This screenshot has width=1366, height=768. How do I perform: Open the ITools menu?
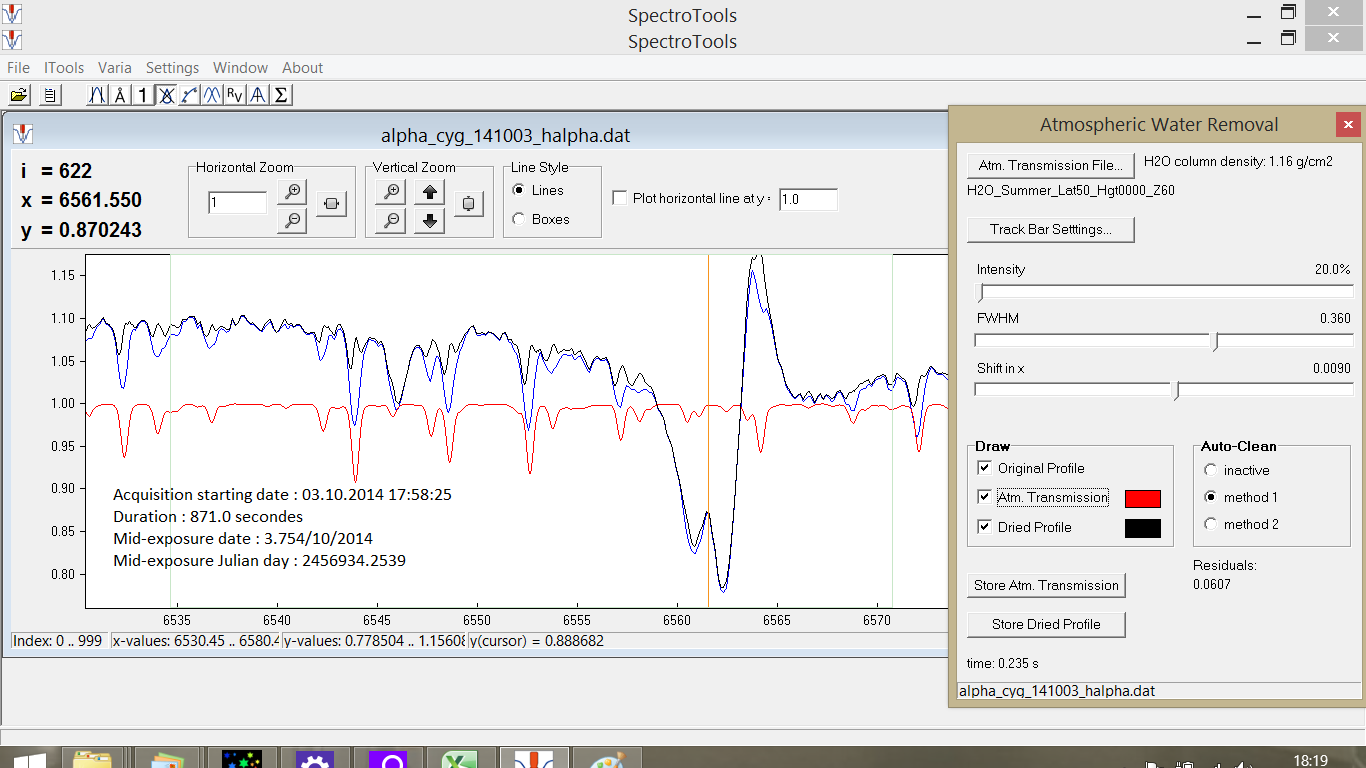64,68
